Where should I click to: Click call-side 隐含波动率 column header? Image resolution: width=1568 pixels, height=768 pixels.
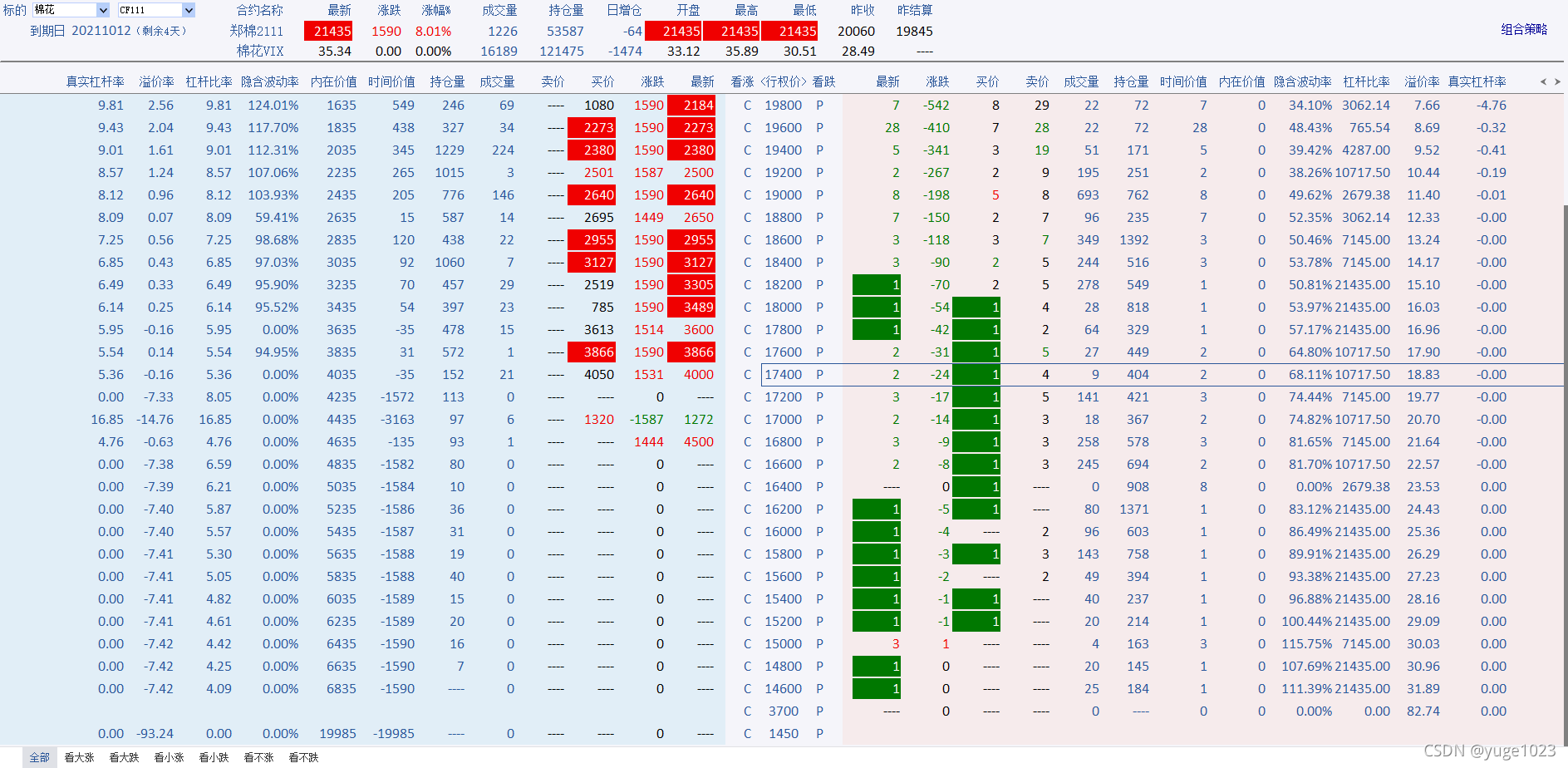click(x=270, y=81)
